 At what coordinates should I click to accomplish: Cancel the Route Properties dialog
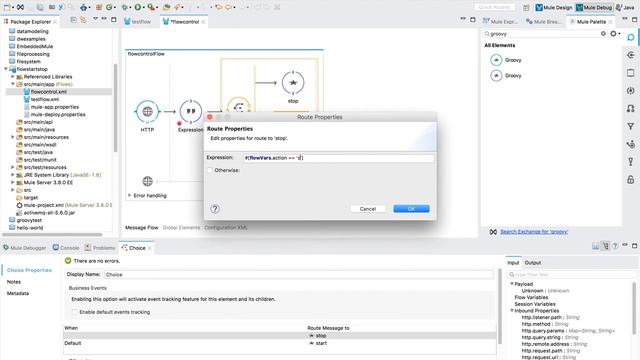pos(367,209)
